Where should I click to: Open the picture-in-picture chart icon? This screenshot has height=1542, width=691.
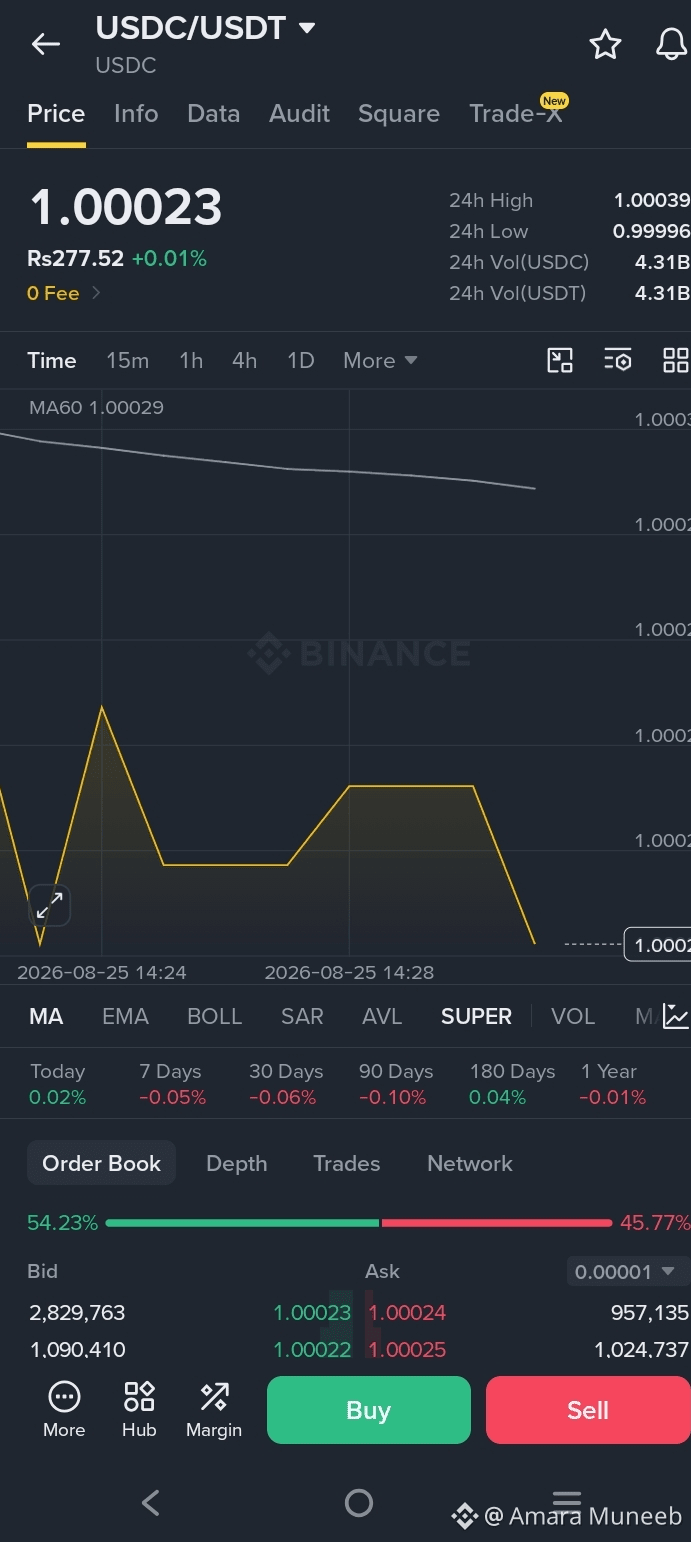click(560, 360)
